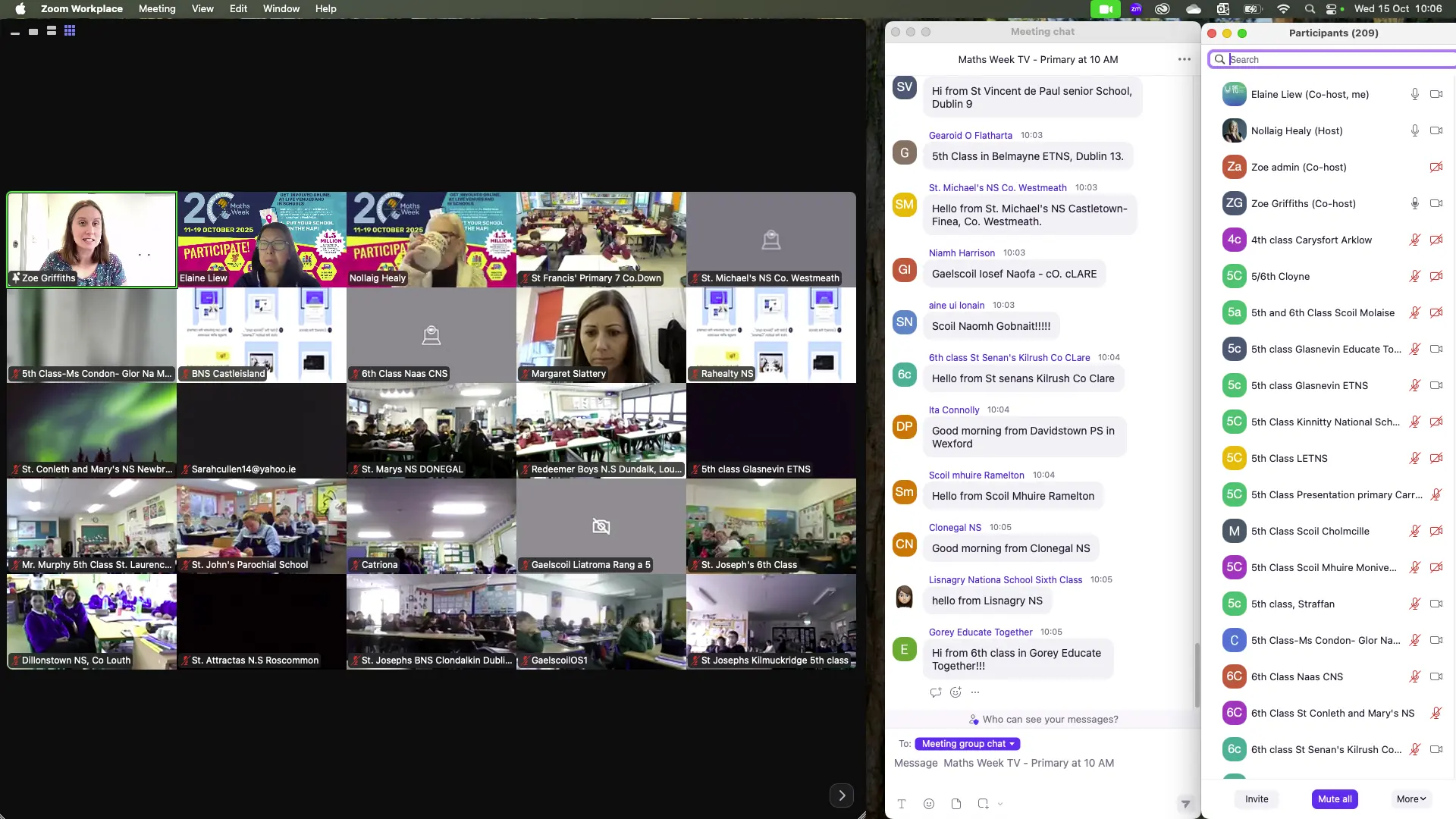Mute Nollaig Healy's microphone in participants
The width and height of the screenshot is (1456, 819).
pyautogui.click(x=1414, y=131)
